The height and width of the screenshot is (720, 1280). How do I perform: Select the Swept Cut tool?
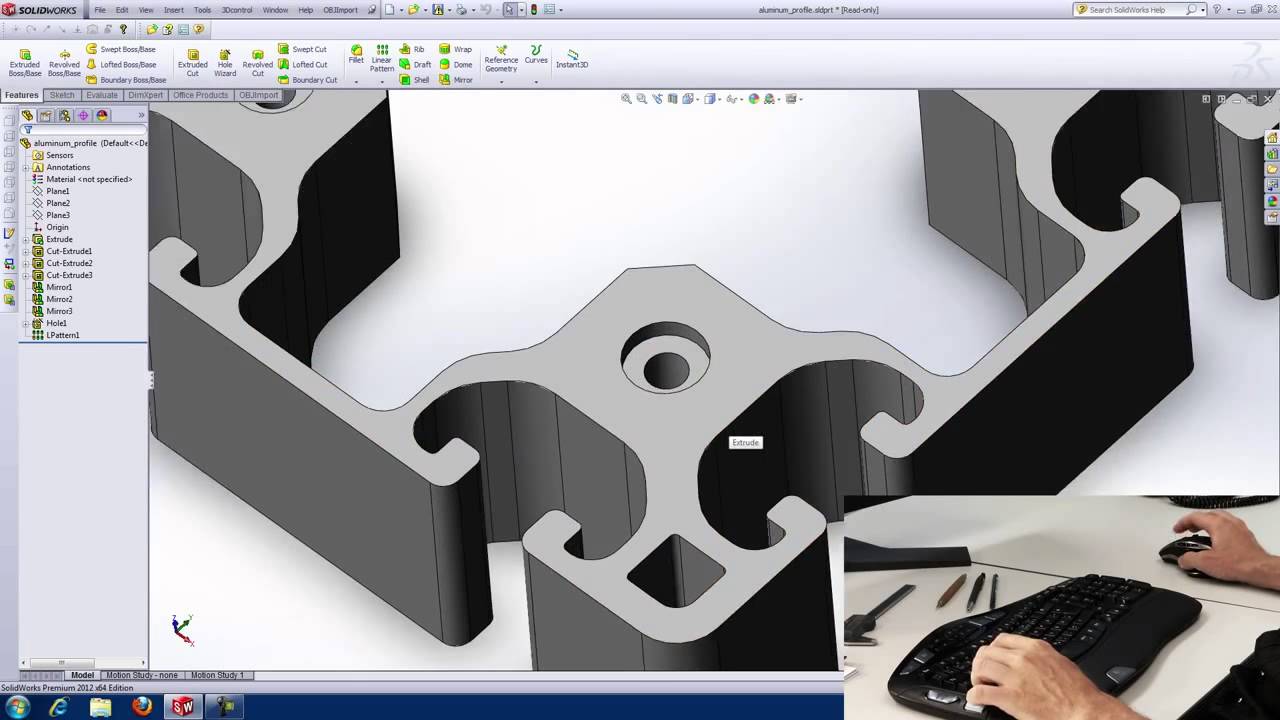303,49
